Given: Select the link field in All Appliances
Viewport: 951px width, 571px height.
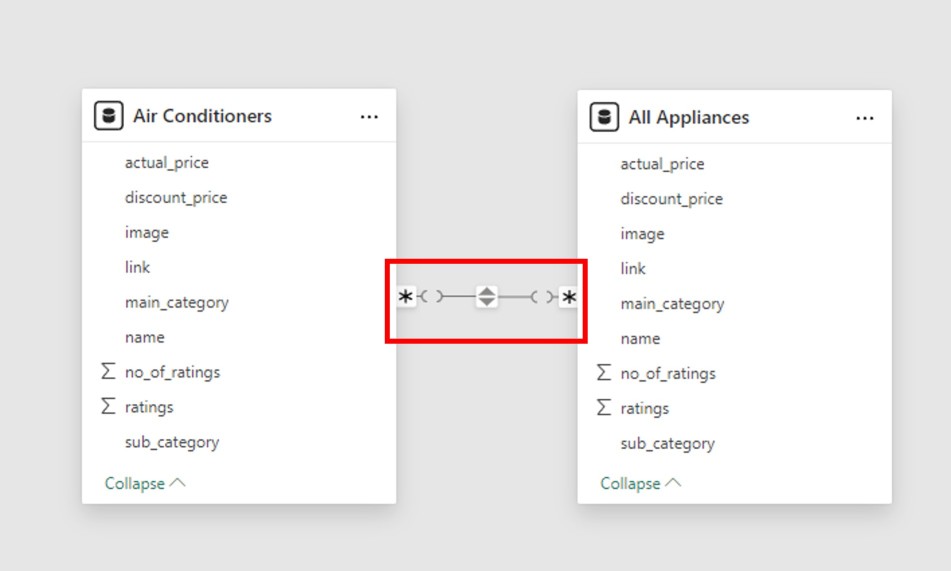Looking at the screenshot, I should [x=633, y=268].
